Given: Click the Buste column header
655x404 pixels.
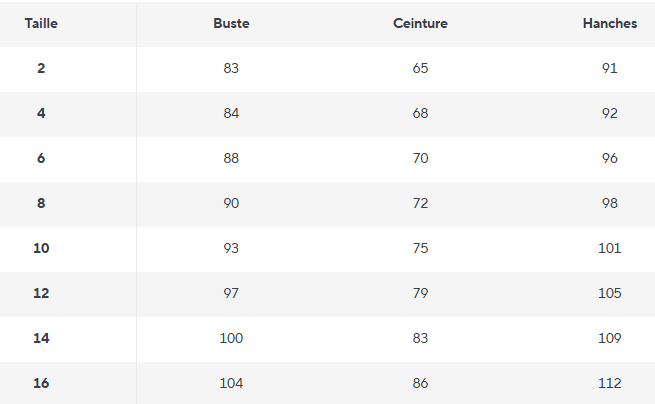Looking at the screenshot, I should pos(231,23).
